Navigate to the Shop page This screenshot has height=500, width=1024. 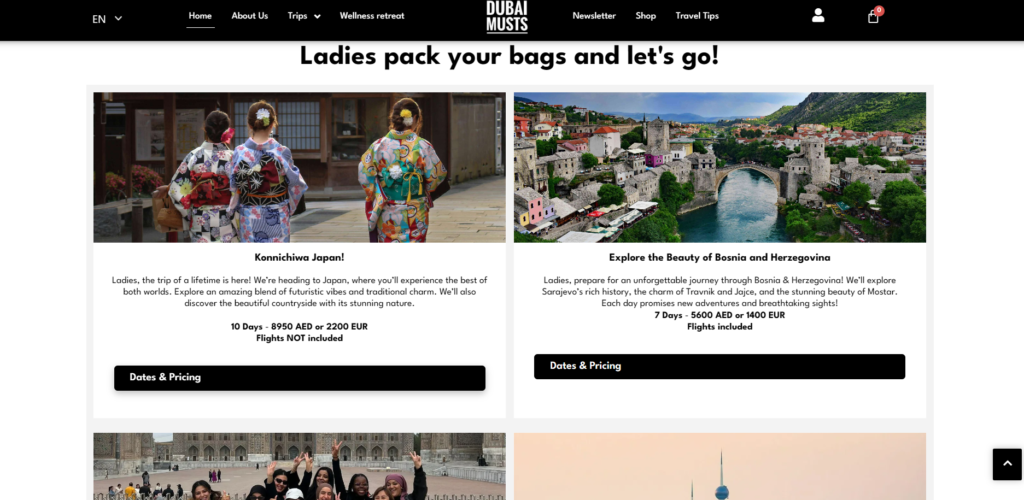click(x=646, y=16)
